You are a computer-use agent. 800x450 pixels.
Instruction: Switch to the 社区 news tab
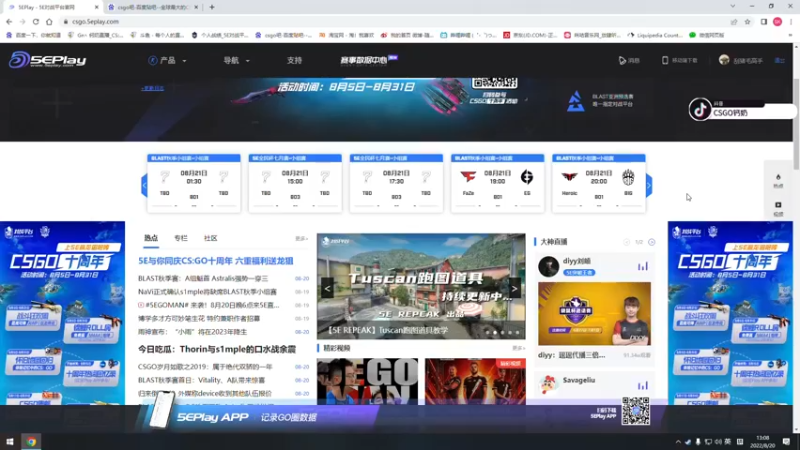(211, 238)
